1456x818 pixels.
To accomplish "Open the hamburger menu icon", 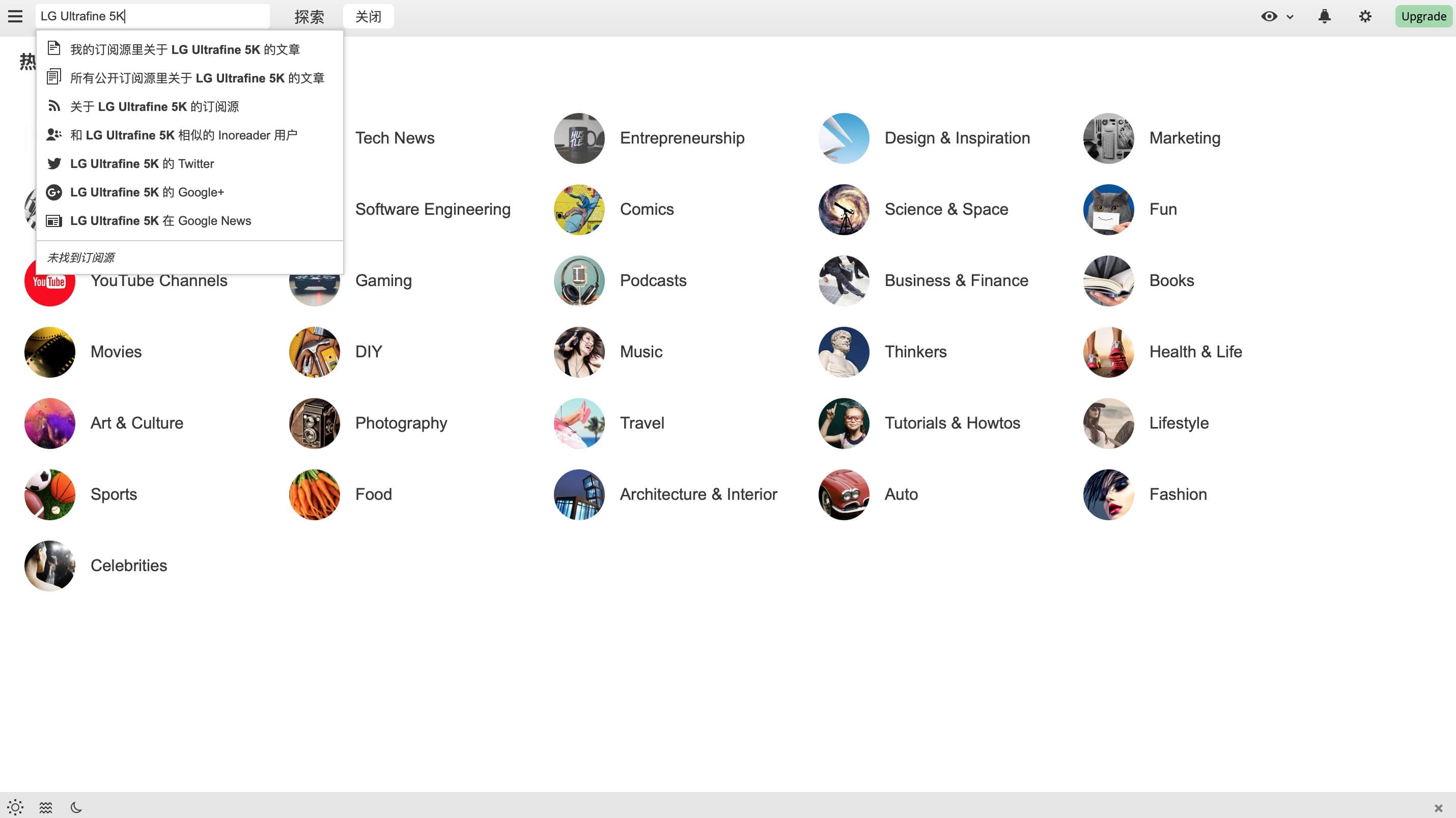I will click(x=15, y=16).
